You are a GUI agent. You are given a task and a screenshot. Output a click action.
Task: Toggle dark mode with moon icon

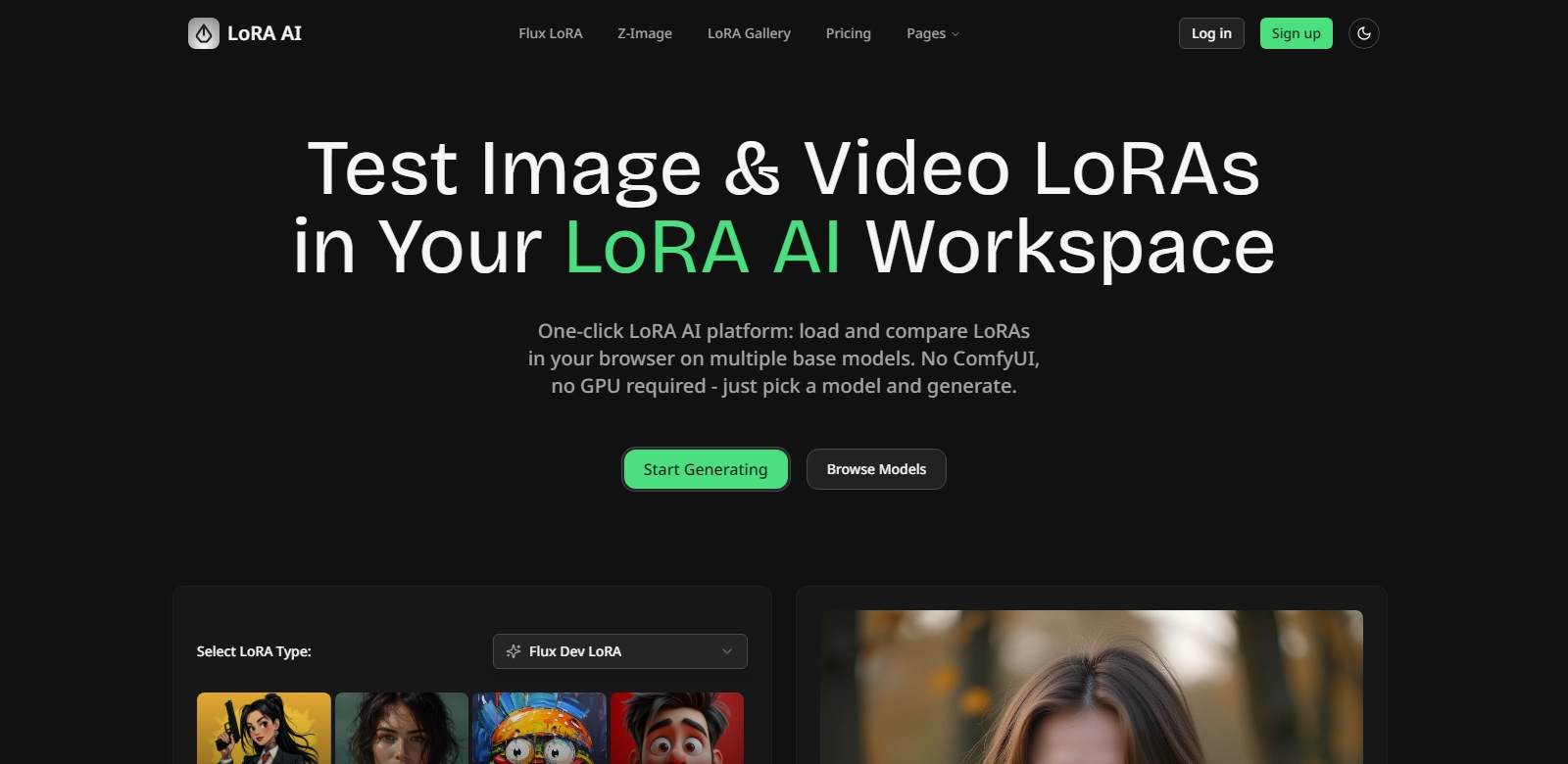click(x=1364, y=33)
